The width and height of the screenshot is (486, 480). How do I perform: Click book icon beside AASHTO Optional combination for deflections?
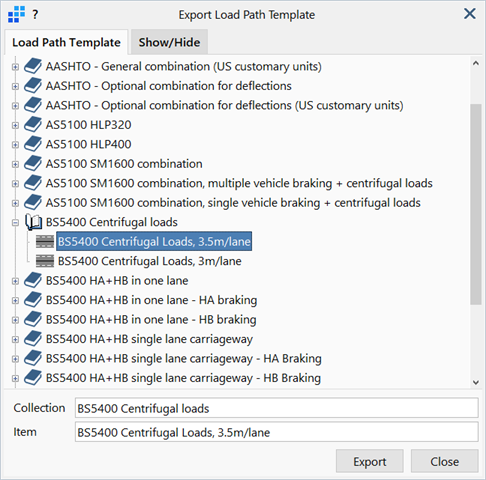coord(33,86)
